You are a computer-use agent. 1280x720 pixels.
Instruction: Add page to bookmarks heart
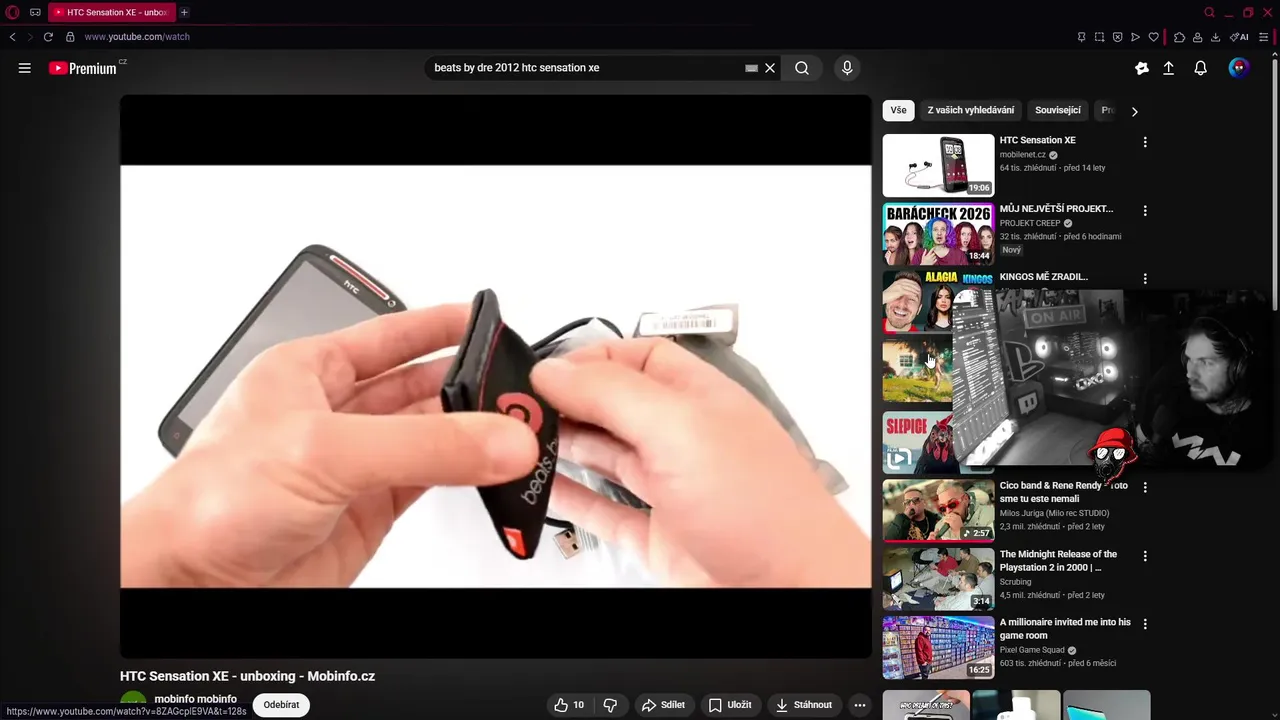(x=1153, y=37)
